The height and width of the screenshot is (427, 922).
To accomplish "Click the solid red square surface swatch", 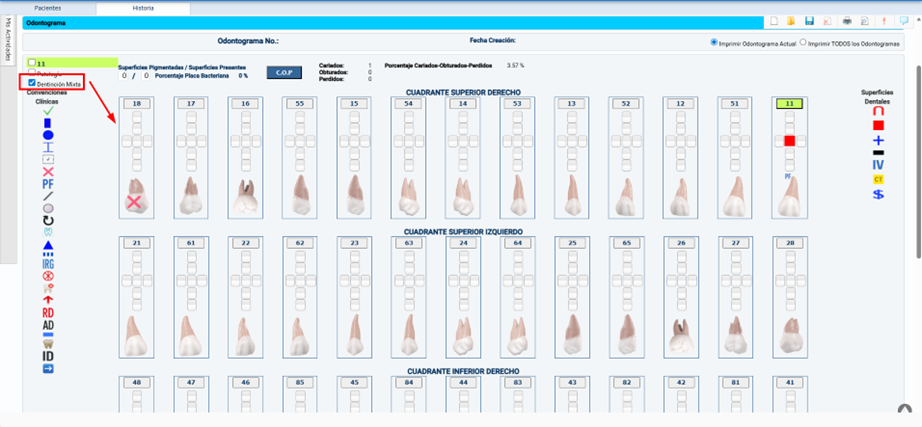I will point(878,126).
